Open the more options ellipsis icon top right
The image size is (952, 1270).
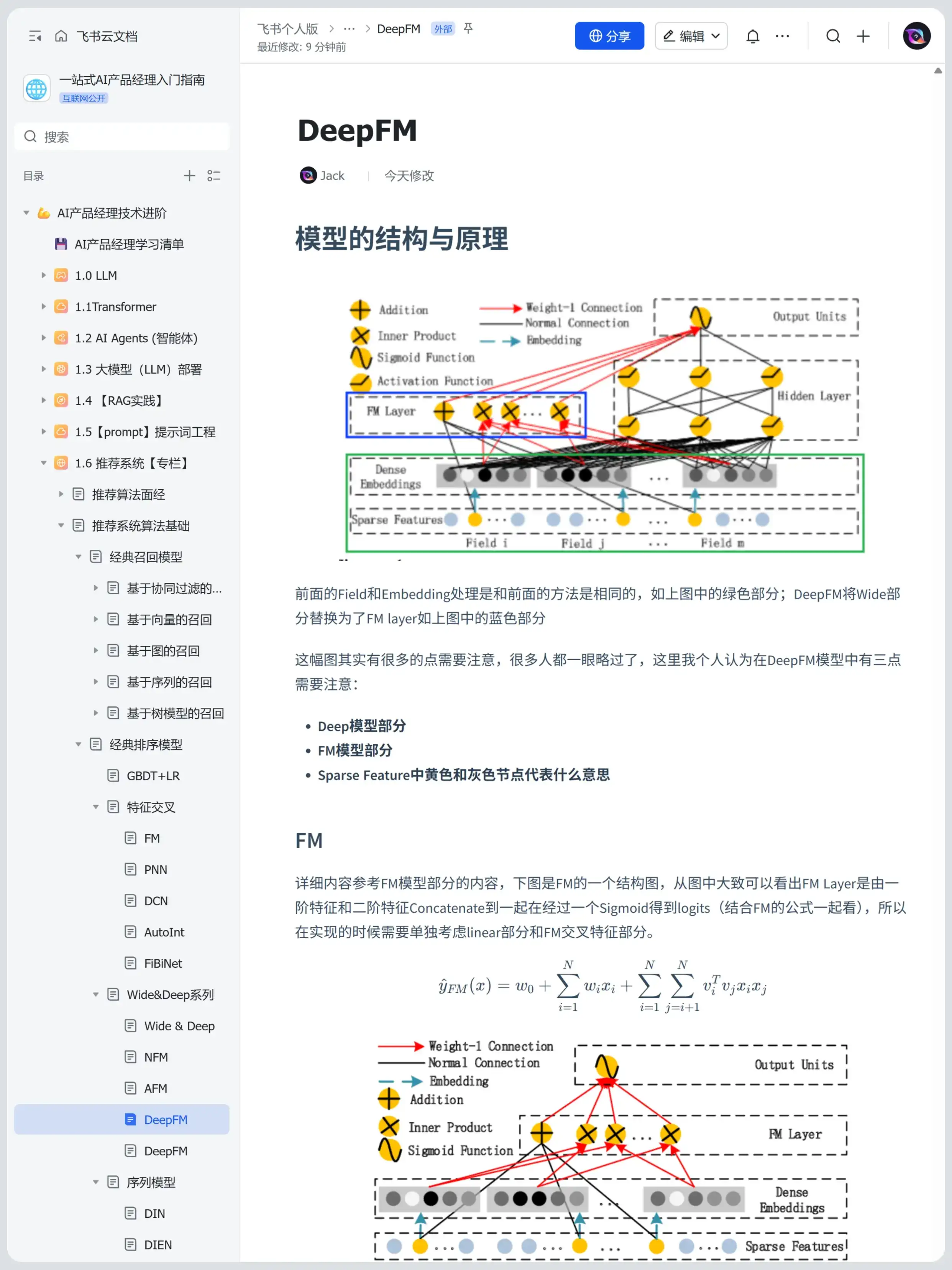[782, 36]
